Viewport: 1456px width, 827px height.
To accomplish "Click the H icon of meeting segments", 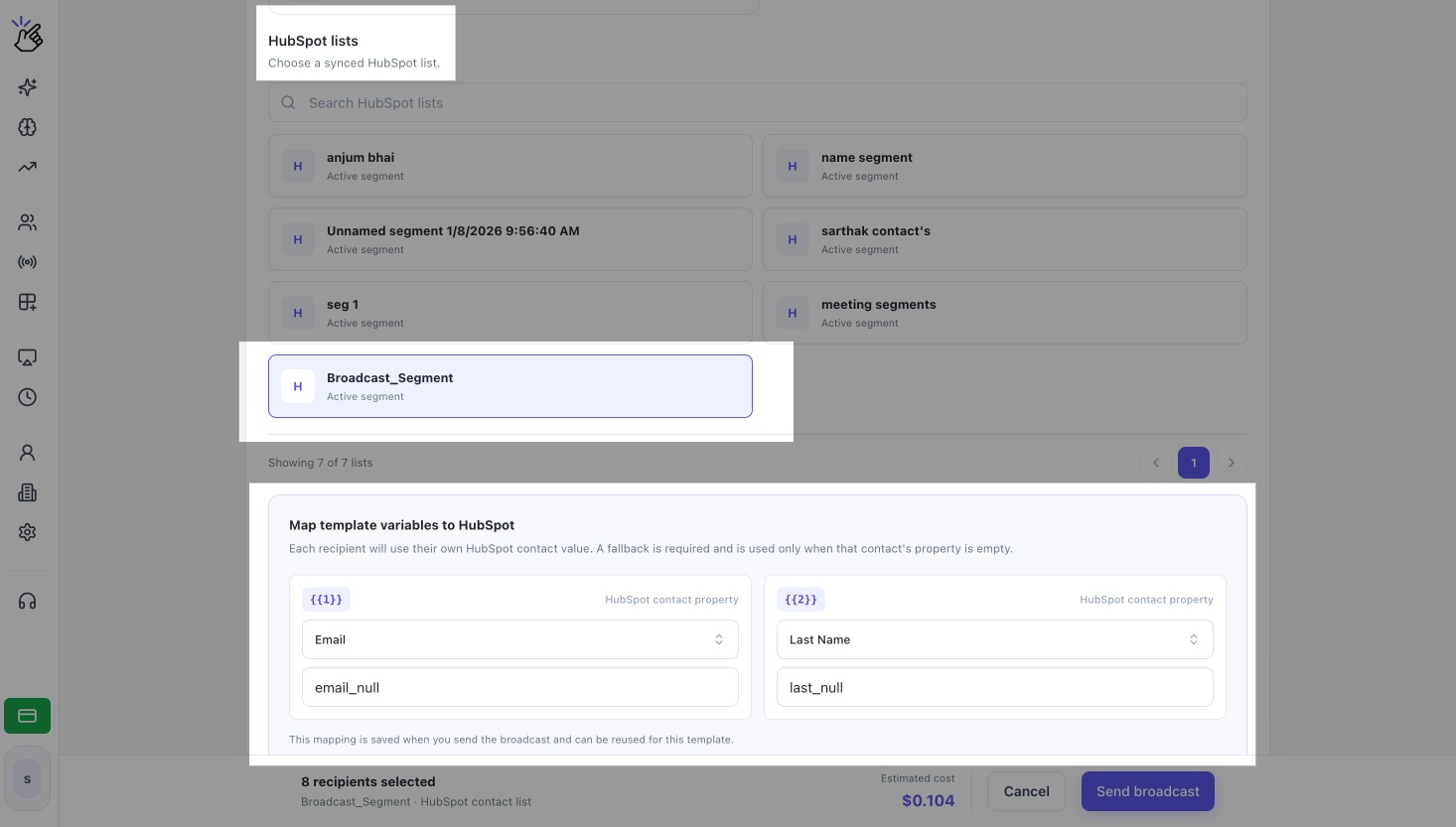I will pyautogui.click(x=793, y=313).
